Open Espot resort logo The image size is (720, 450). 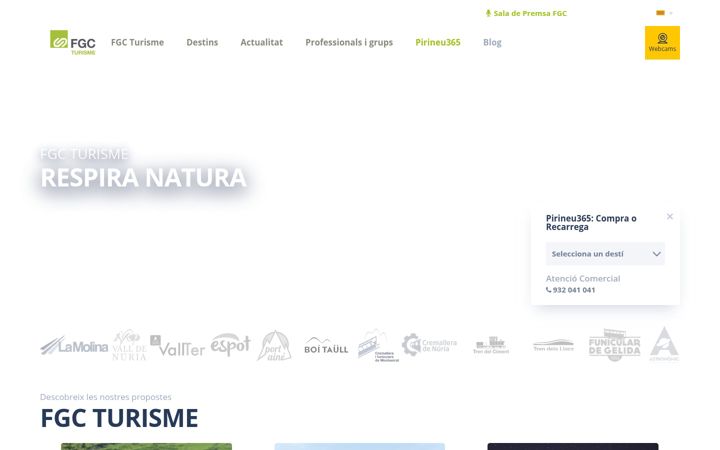pos(231,344)
